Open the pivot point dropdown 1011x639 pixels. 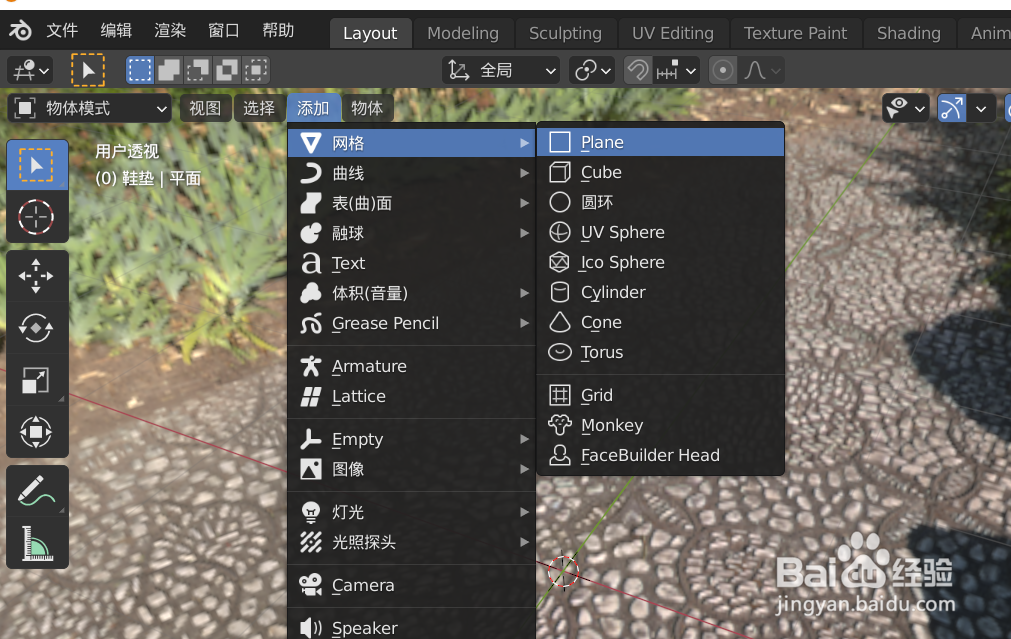(x=592, y=70)
